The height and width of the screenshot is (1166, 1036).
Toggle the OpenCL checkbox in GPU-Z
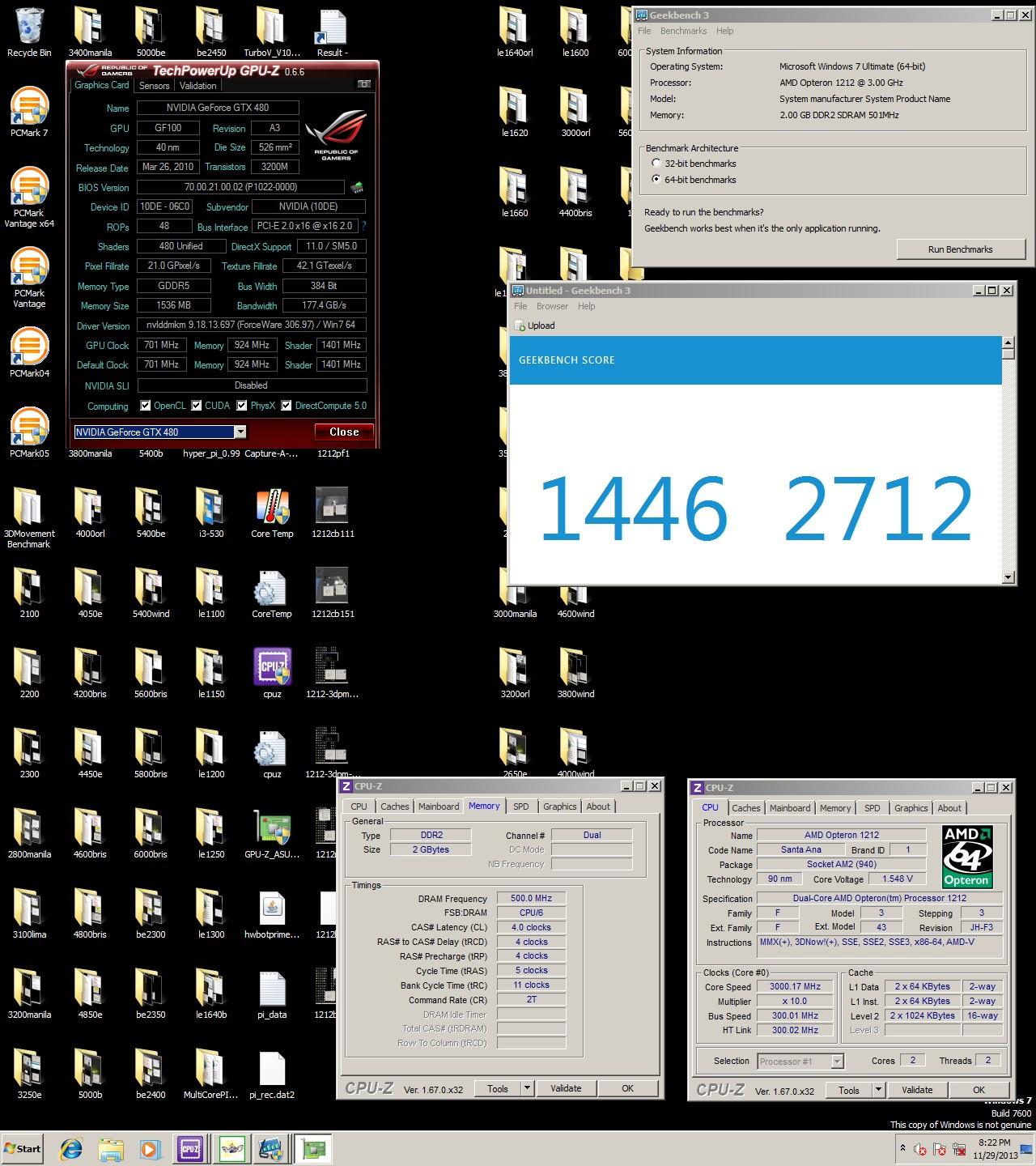[145, 406]
